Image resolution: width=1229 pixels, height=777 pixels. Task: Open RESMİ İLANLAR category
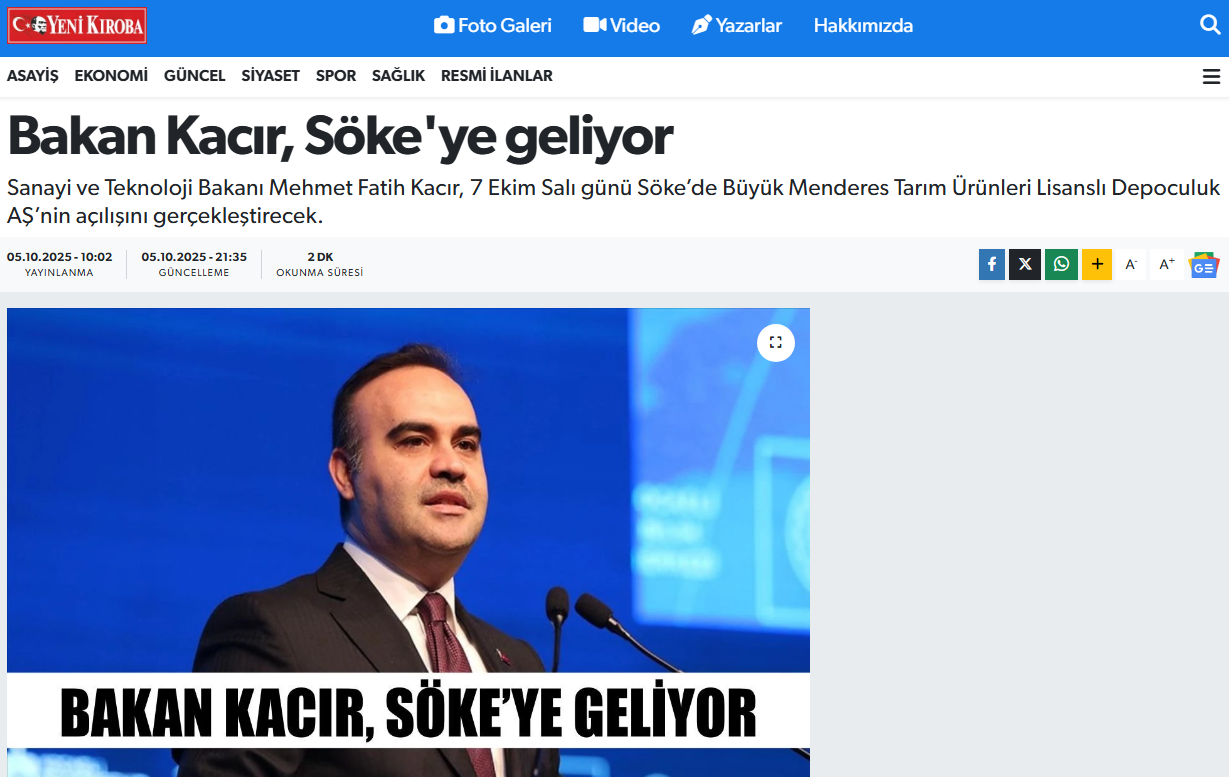tap(496, 76)
